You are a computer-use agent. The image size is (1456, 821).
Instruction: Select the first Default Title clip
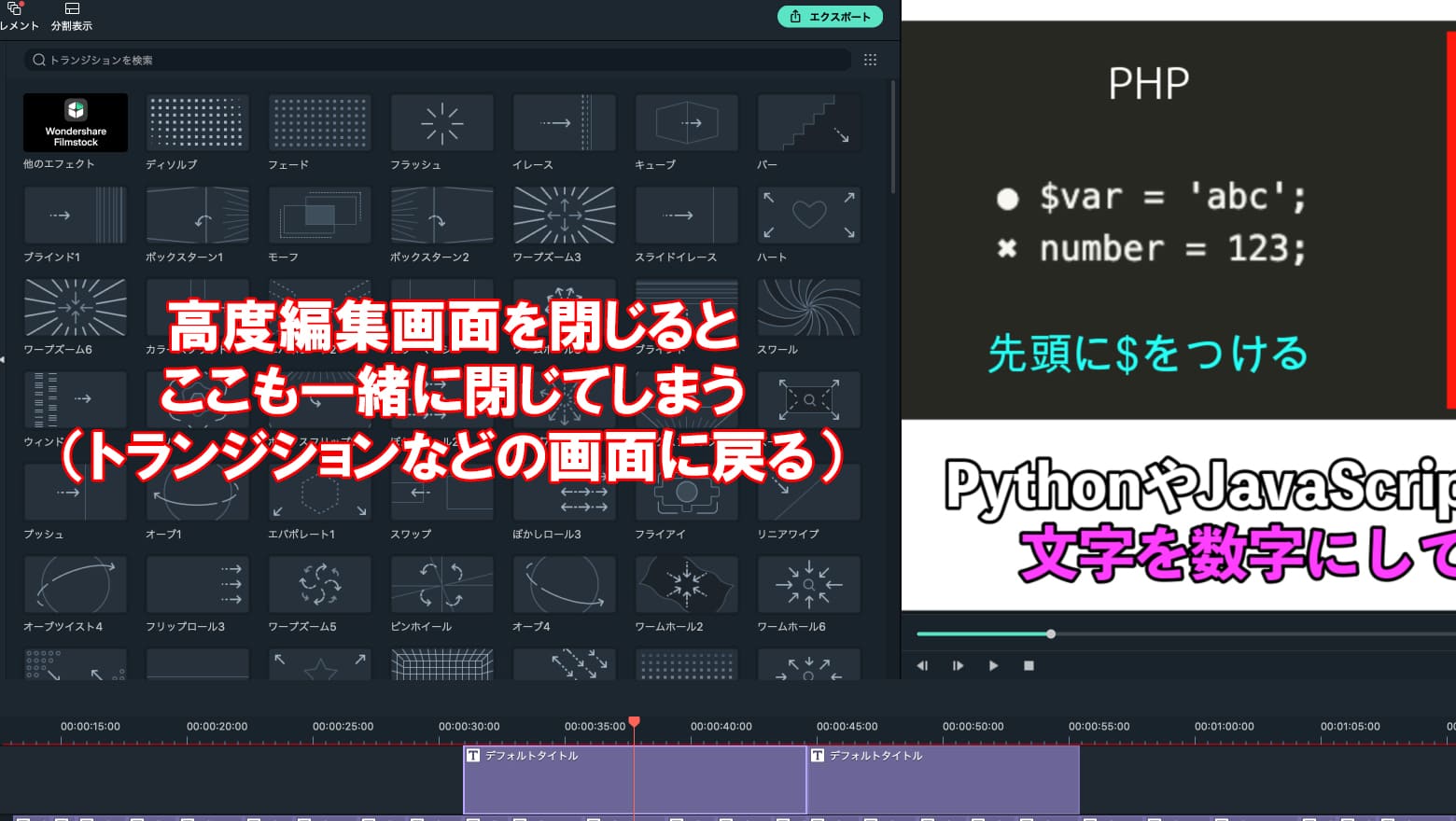pos(635,780)
